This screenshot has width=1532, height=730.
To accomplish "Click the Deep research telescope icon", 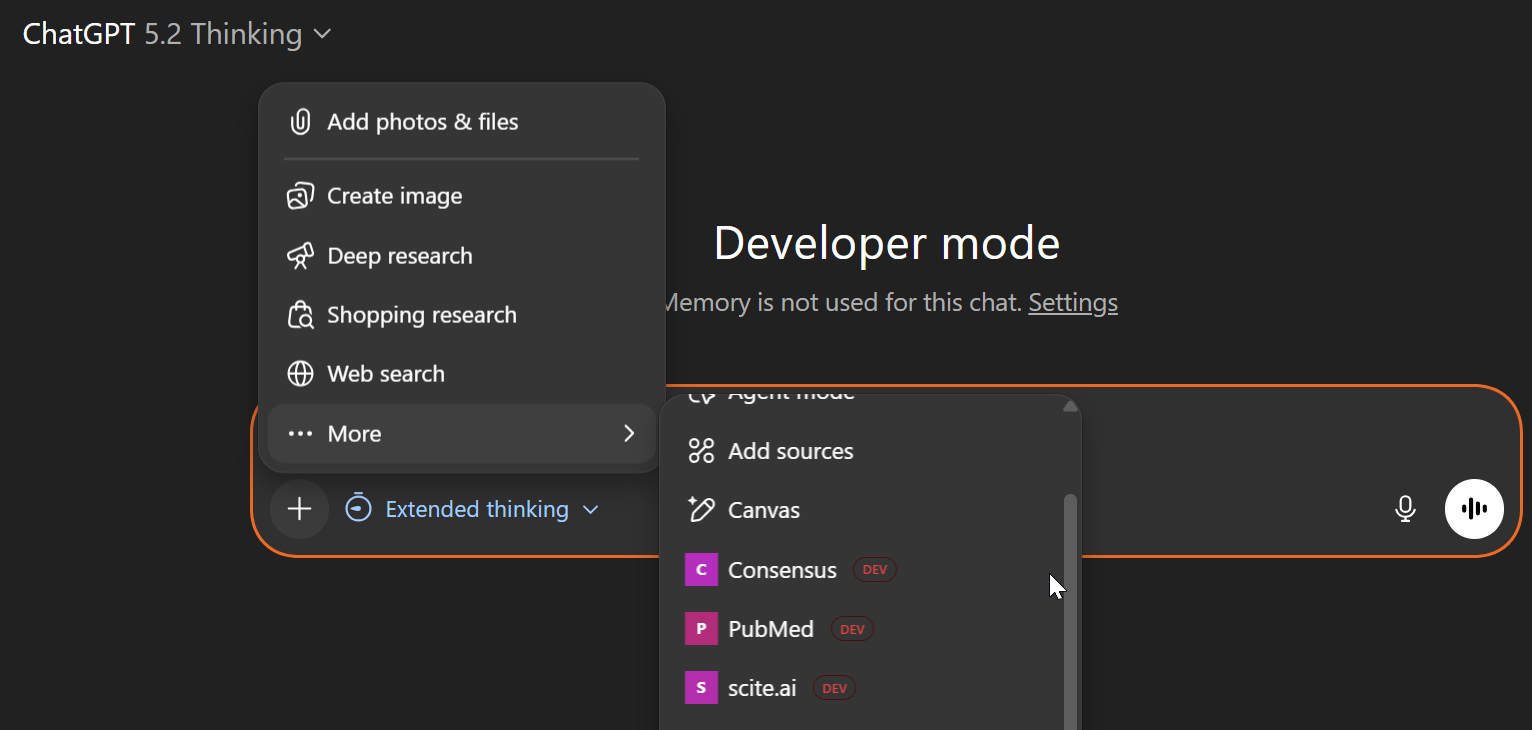I will click(x=300, y=256).
